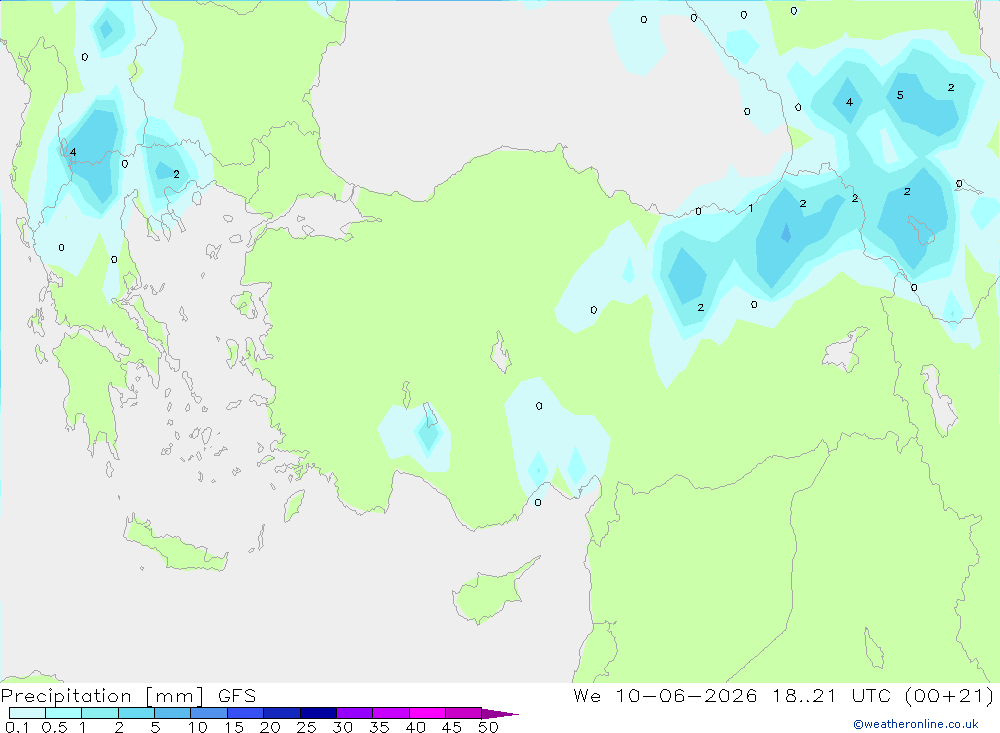Select the bright magenta swatch between 40 and 45
This screenshot has width=1000, height=733.
click(x=427, y=713)
